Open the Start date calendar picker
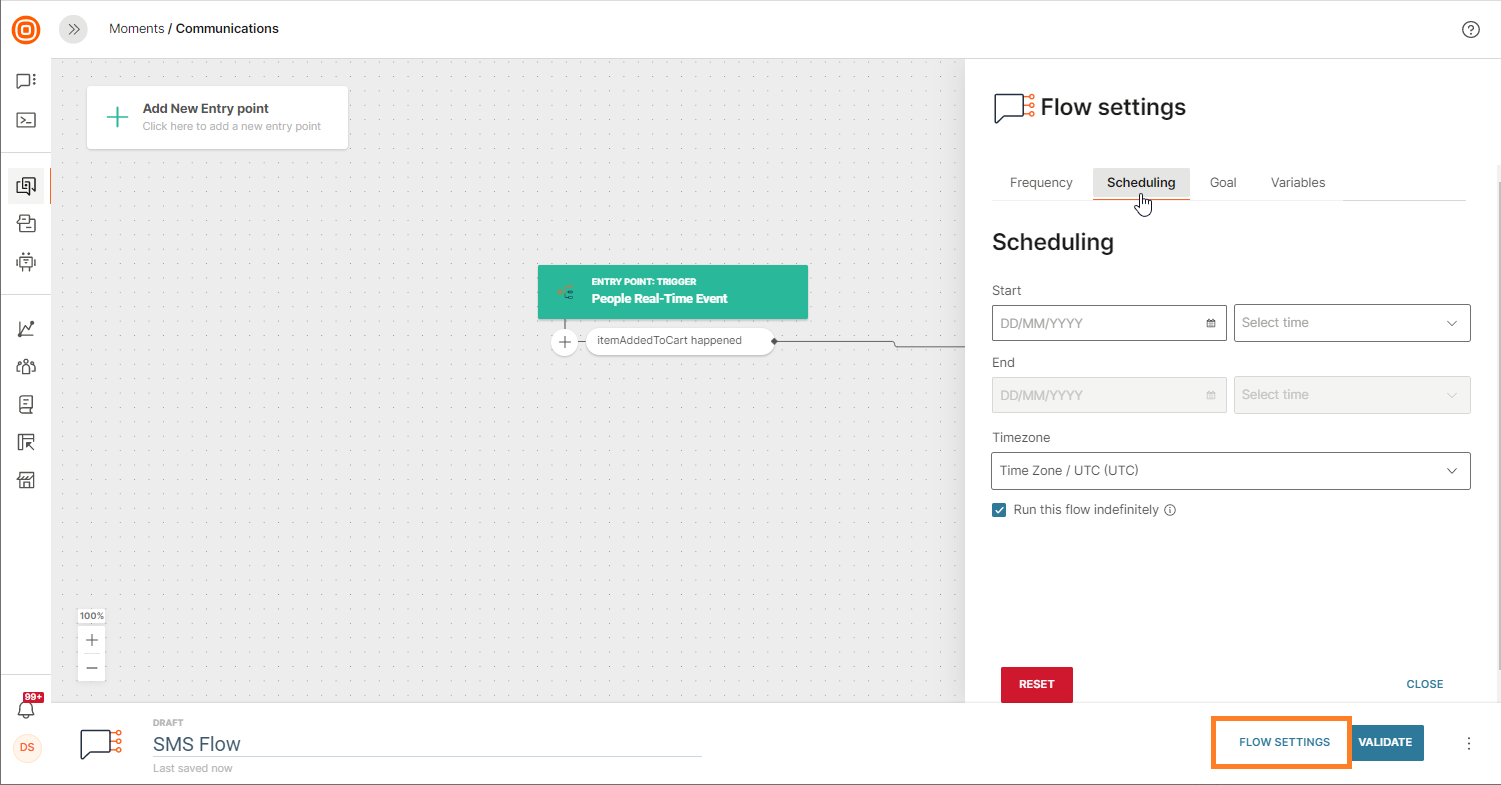 point(1210,323)
